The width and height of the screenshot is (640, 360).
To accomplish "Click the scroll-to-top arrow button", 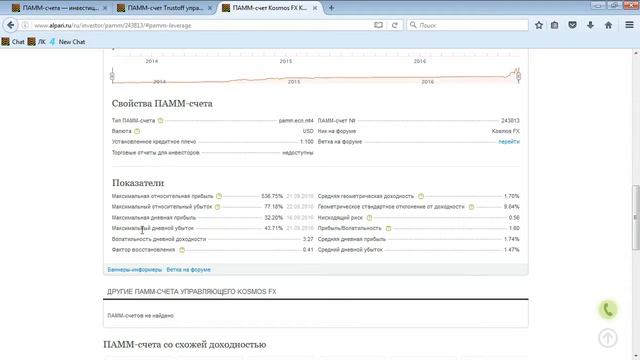I will (x=608, y=338).
